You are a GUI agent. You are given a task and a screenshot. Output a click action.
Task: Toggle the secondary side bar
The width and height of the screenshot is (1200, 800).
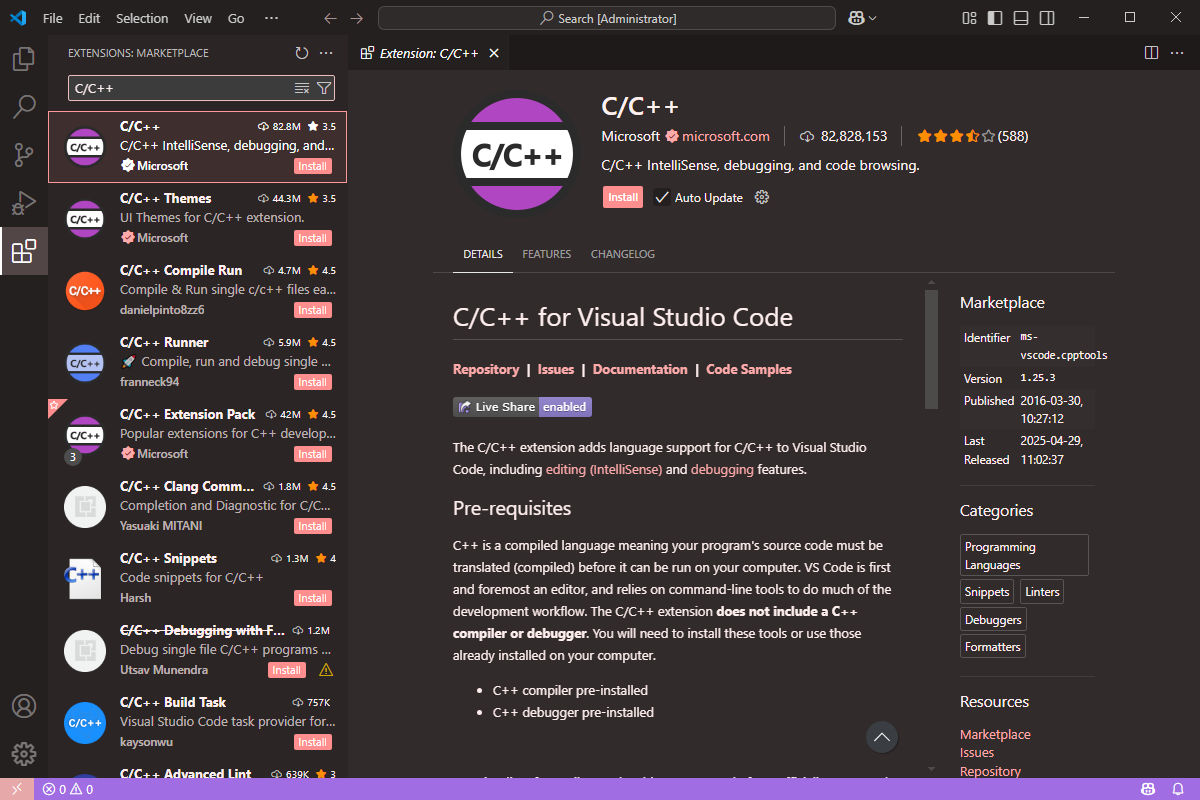1046,18
